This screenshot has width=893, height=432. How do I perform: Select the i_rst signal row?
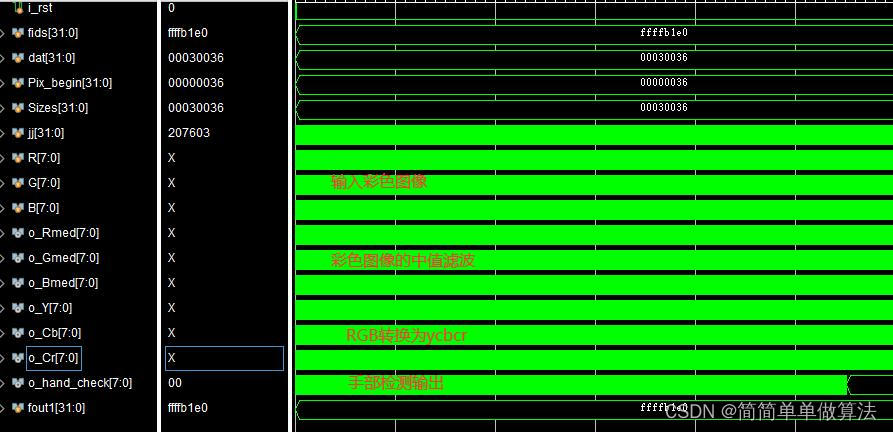[79, 8]
